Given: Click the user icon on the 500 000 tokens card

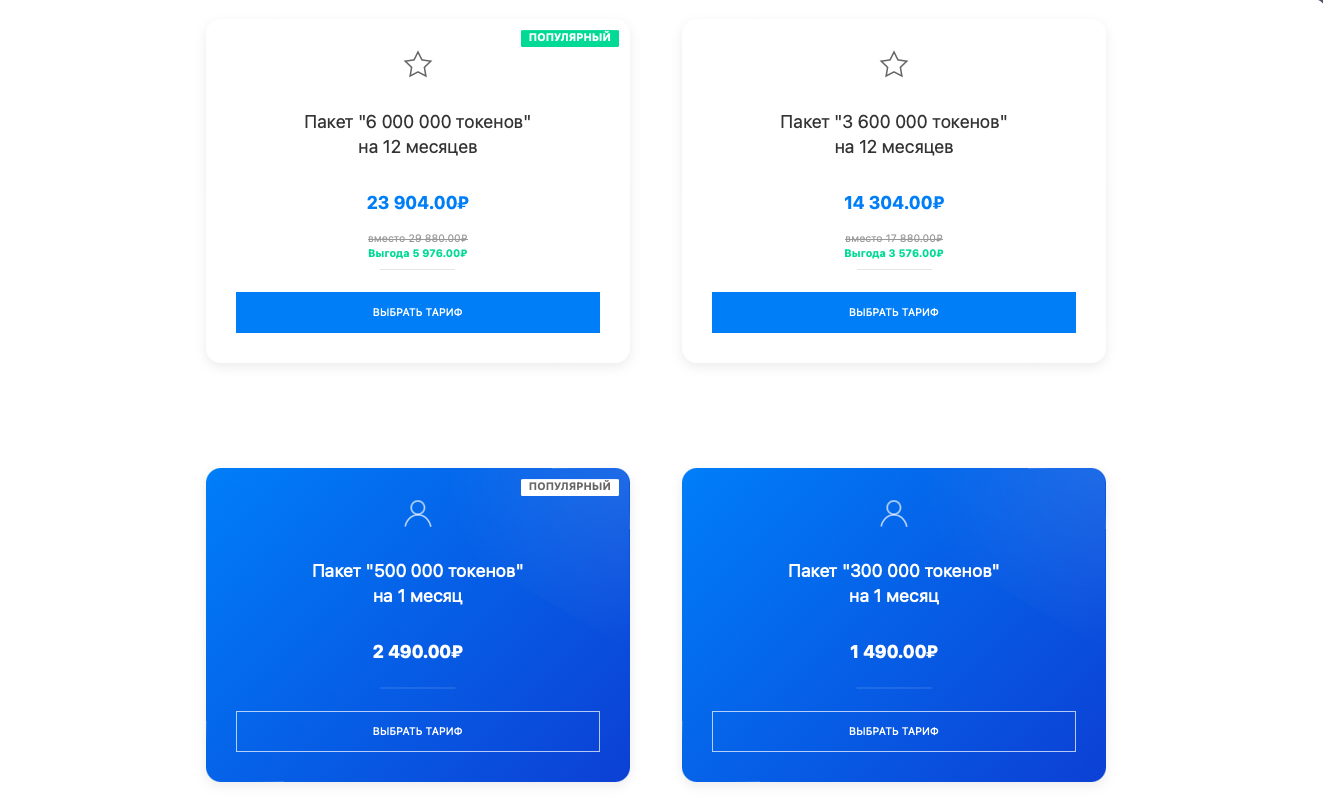Looking at the screenshot, I should [x=418, y=514].
